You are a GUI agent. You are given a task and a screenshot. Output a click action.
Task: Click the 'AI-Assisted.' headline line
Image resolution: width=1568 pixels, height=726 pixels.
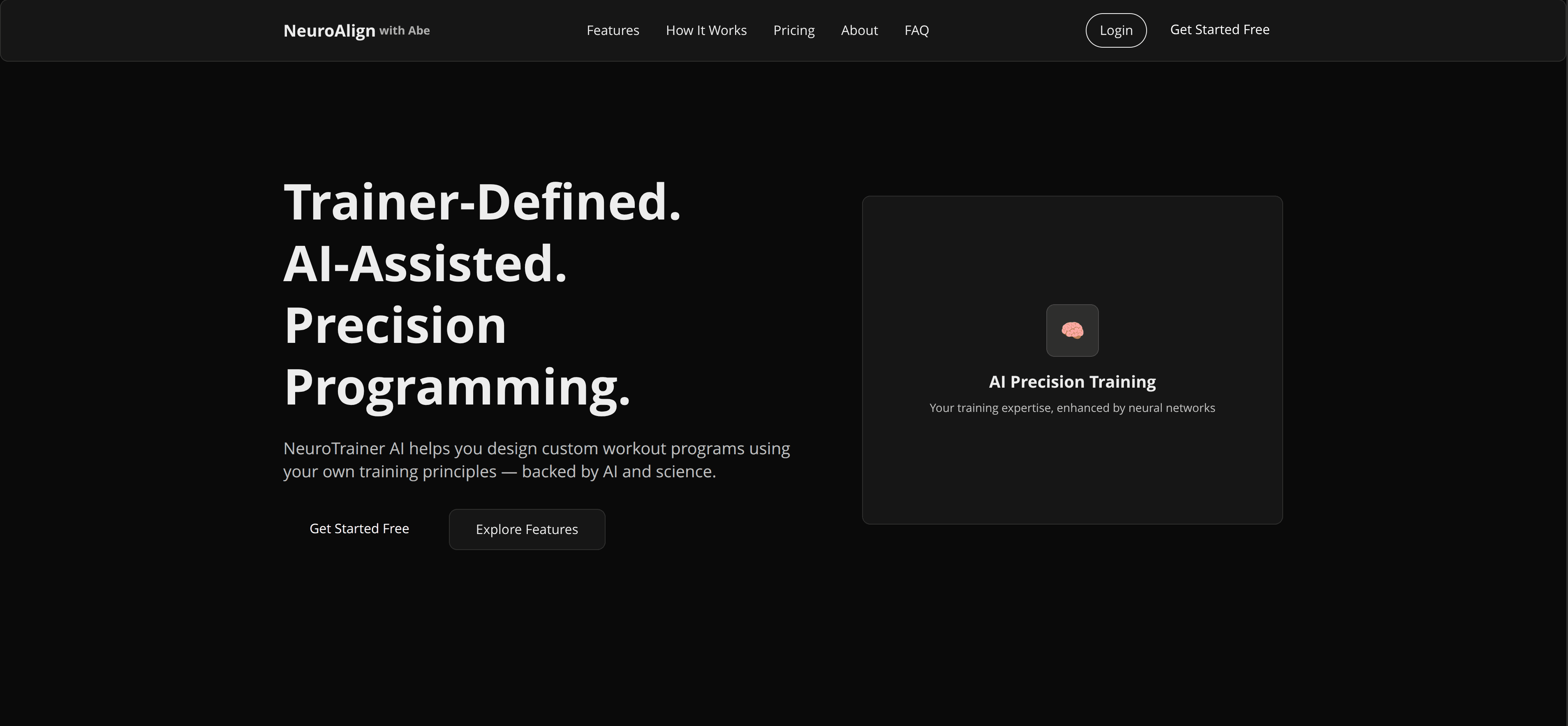425,264
